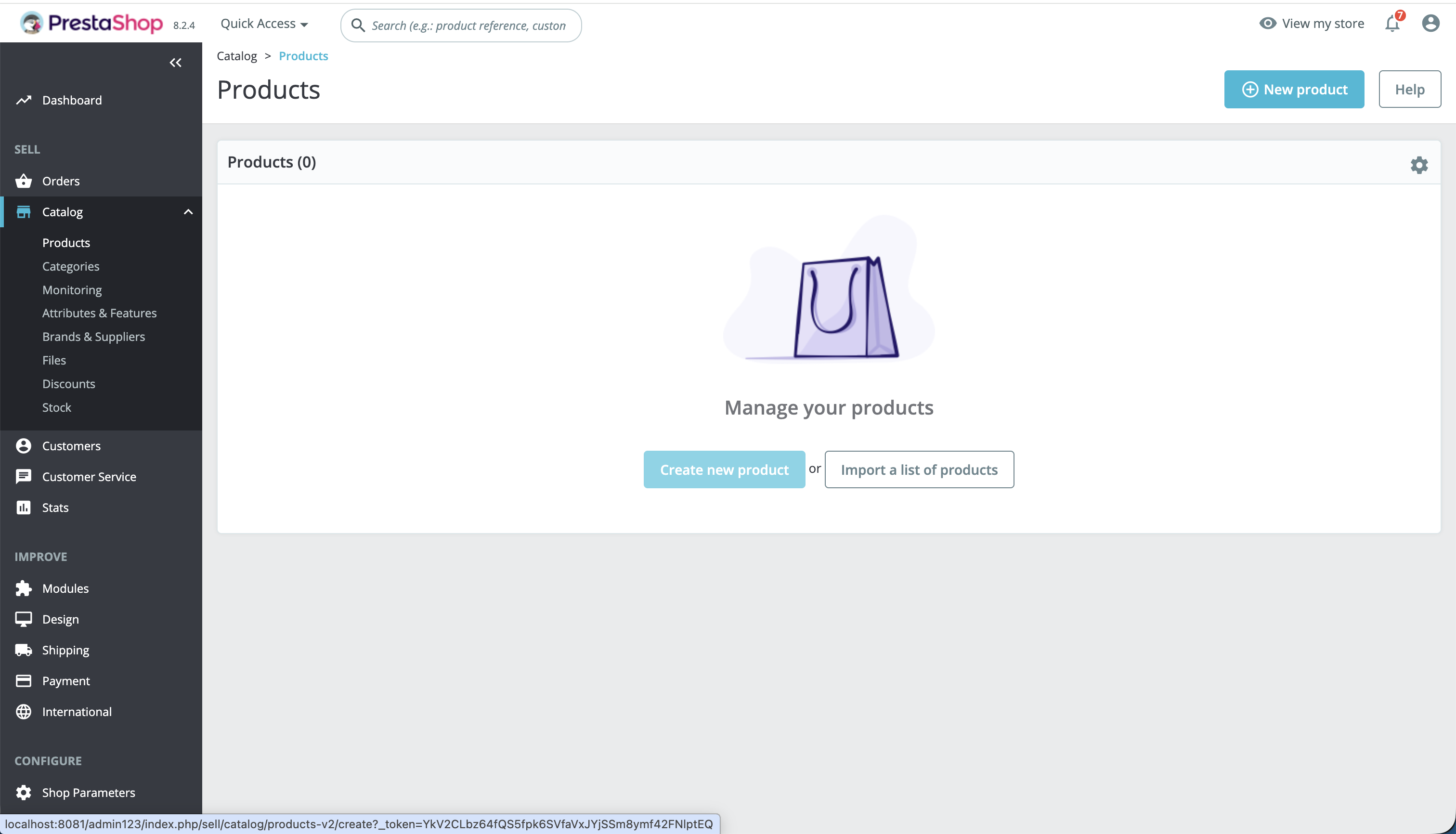
Task: Open Modules via the puzzle piece icon
Action: (23, 587)
